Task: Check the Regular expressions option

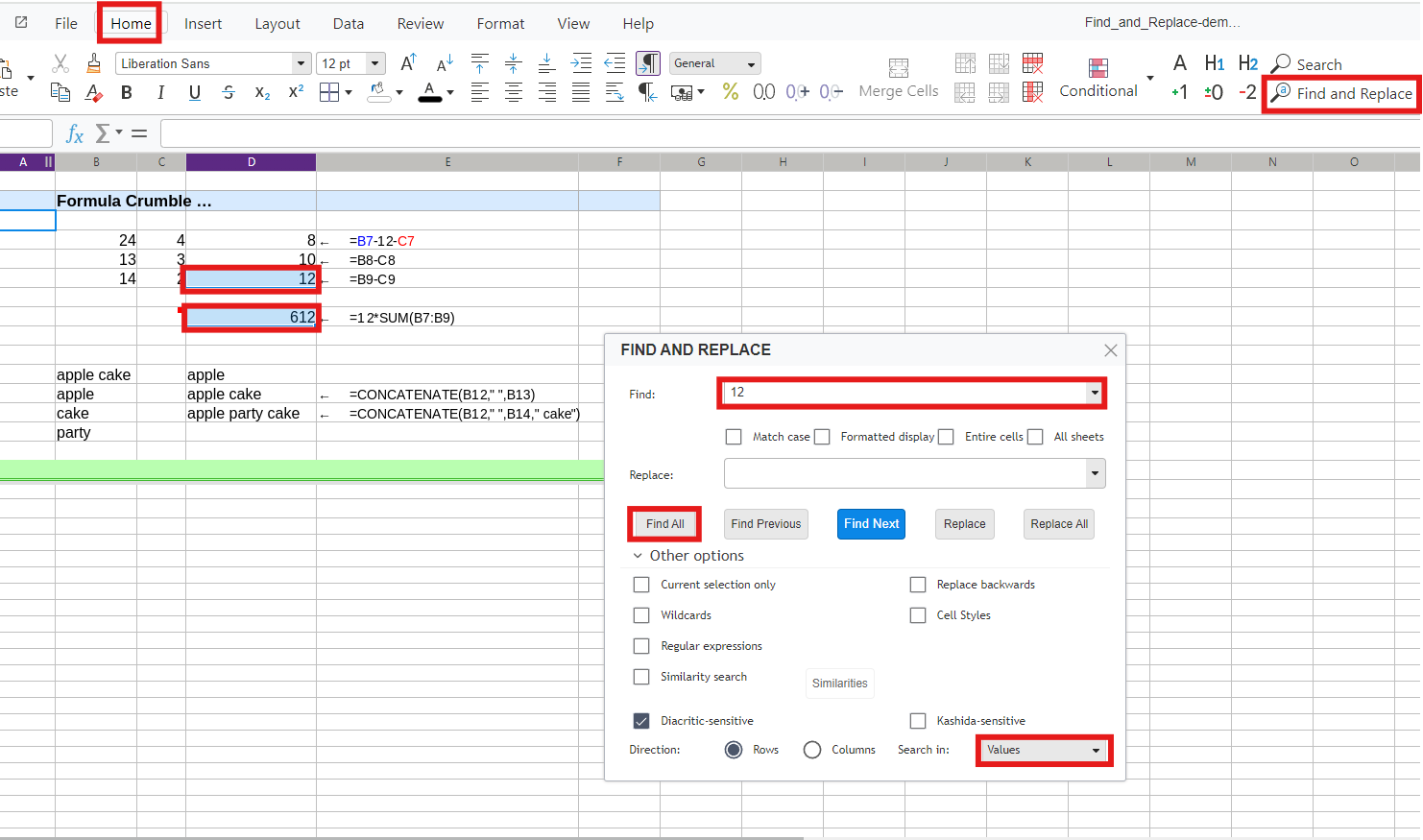Action: pyautogui.click(x=641, y=646)
